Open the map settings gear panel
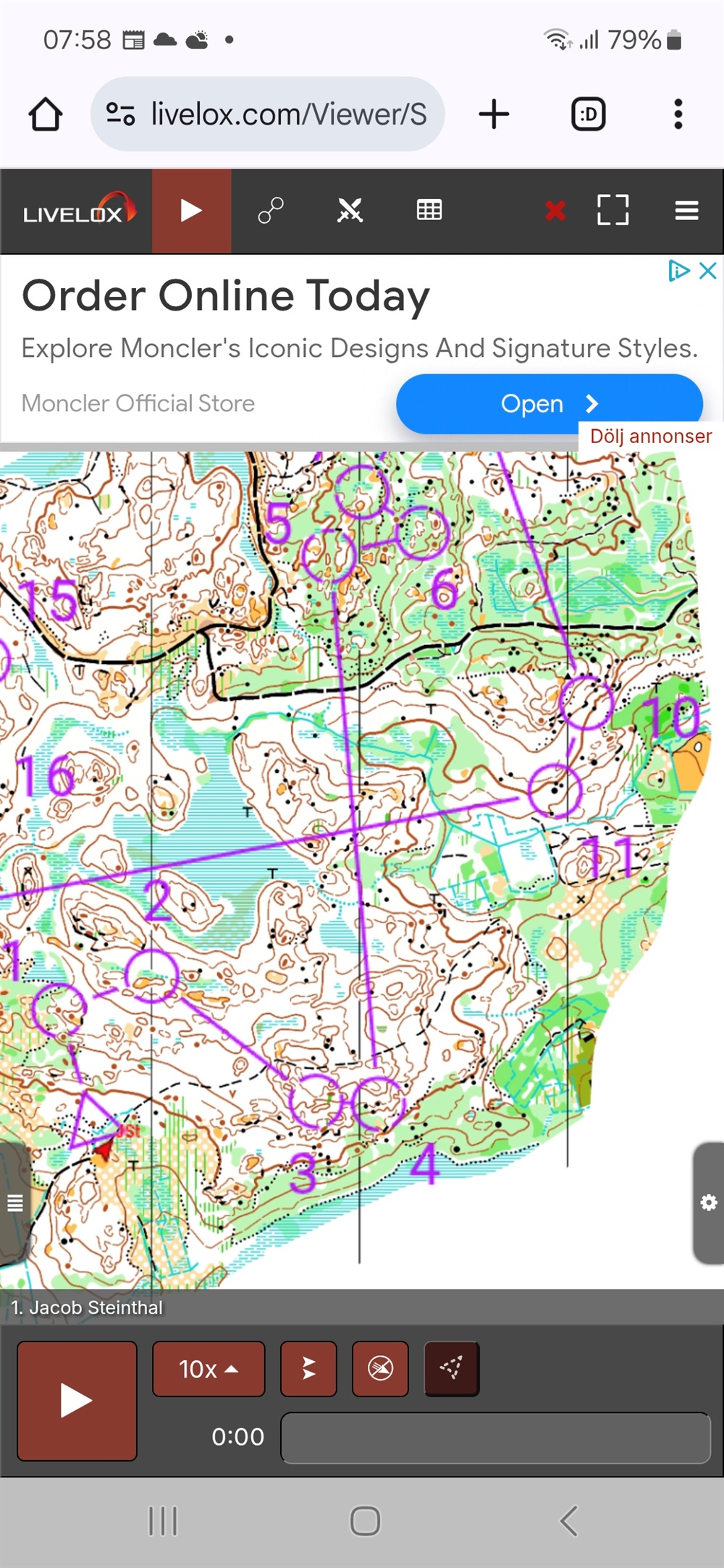Image resolution: width=724 pixels, height=1568 pixels. pyautogui.click(x=709, y=1203)
